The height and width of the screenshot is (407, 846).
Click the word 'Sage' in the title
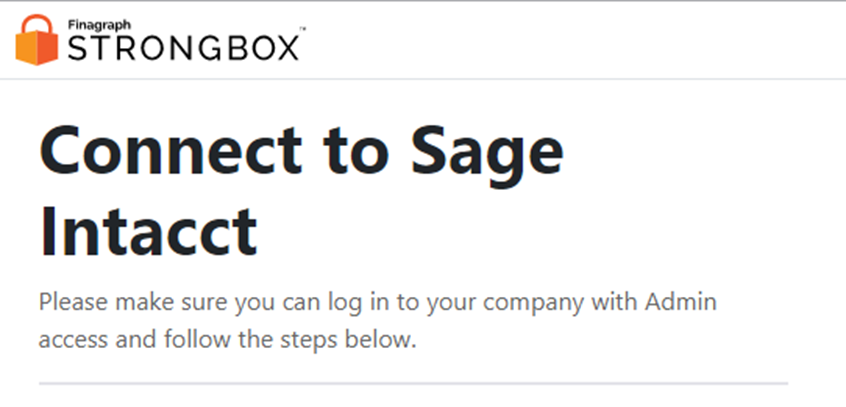coord(487,156)
